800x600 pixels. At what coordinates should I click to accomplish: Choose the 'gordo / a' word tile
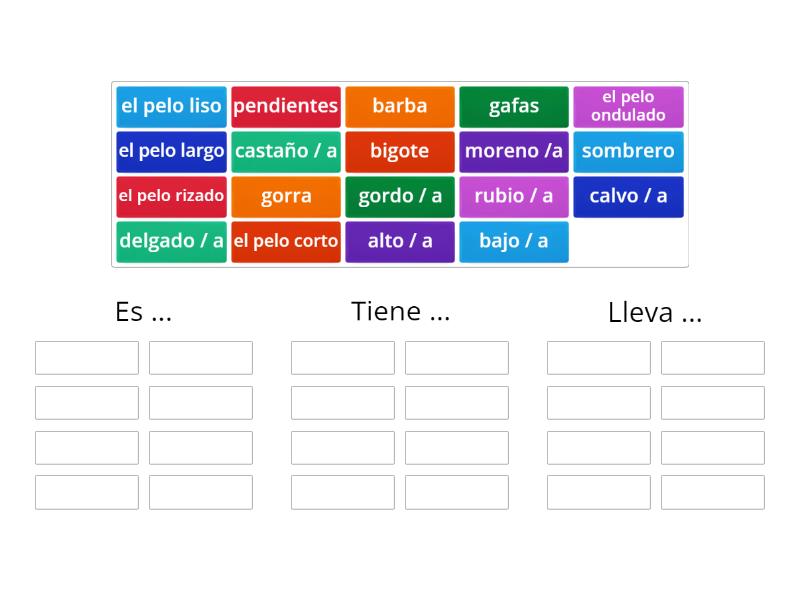click(400, 196)
